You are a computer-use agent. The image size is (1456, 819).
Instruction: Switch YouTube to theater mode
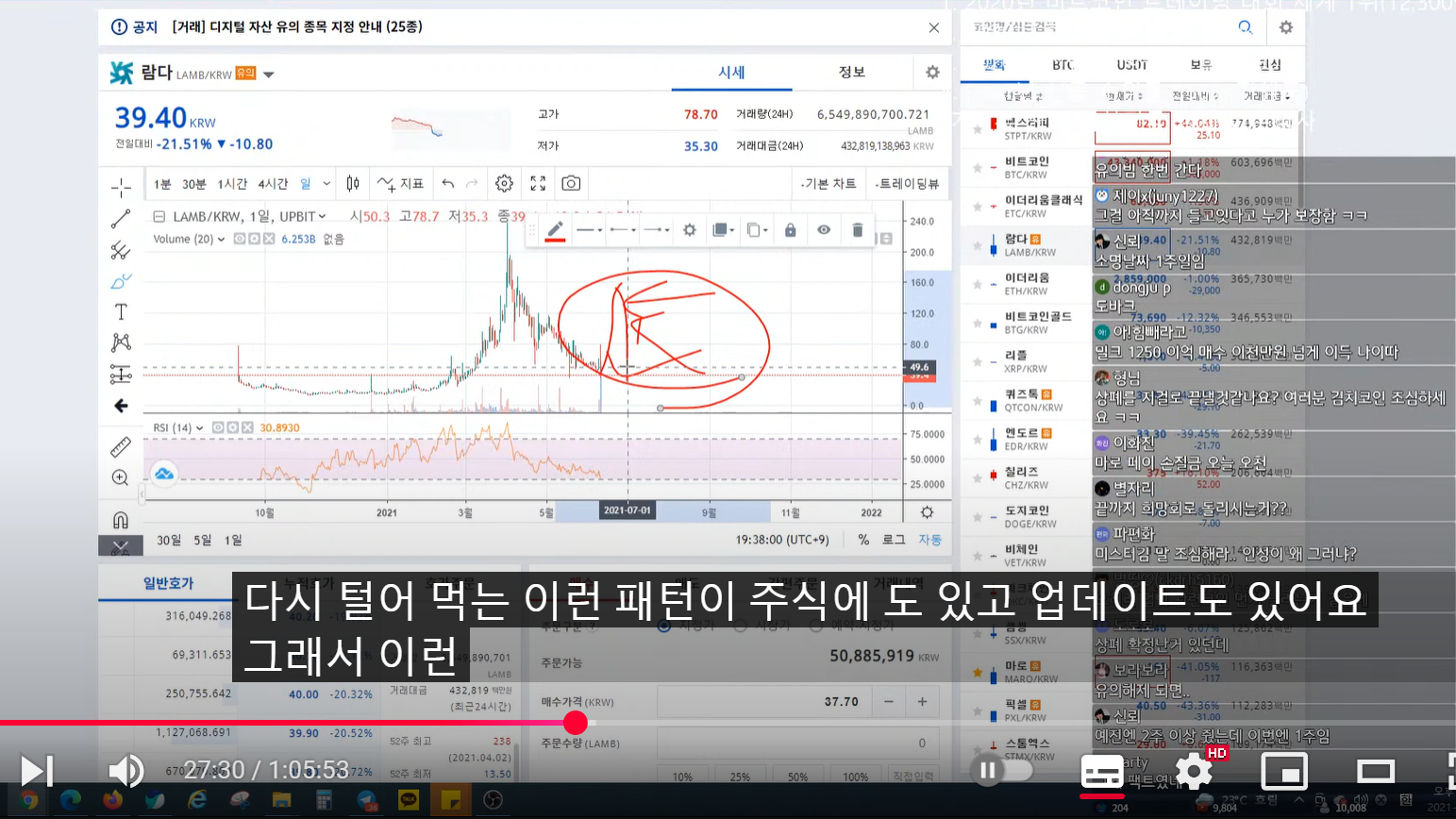(1375, 772)
